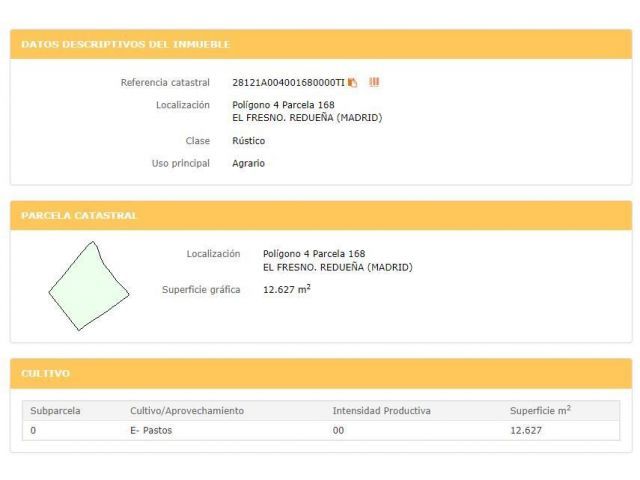
Task: Select the 'Datos descriptivos del inmueble' header
Action: (126, 44)
